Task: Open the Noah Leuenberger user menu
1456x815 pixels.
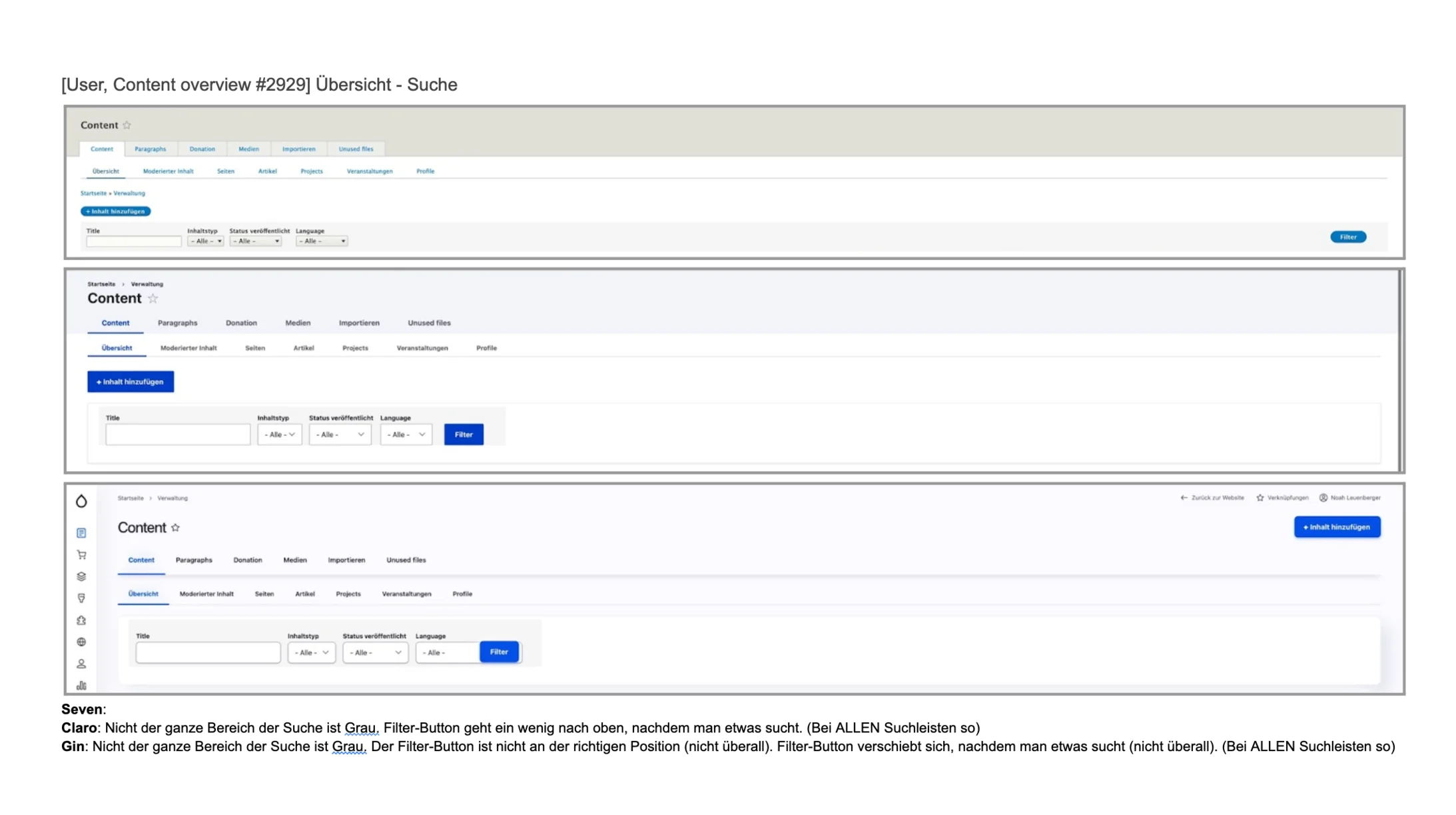Action: pyautogui.click(x=1355, y=498)
